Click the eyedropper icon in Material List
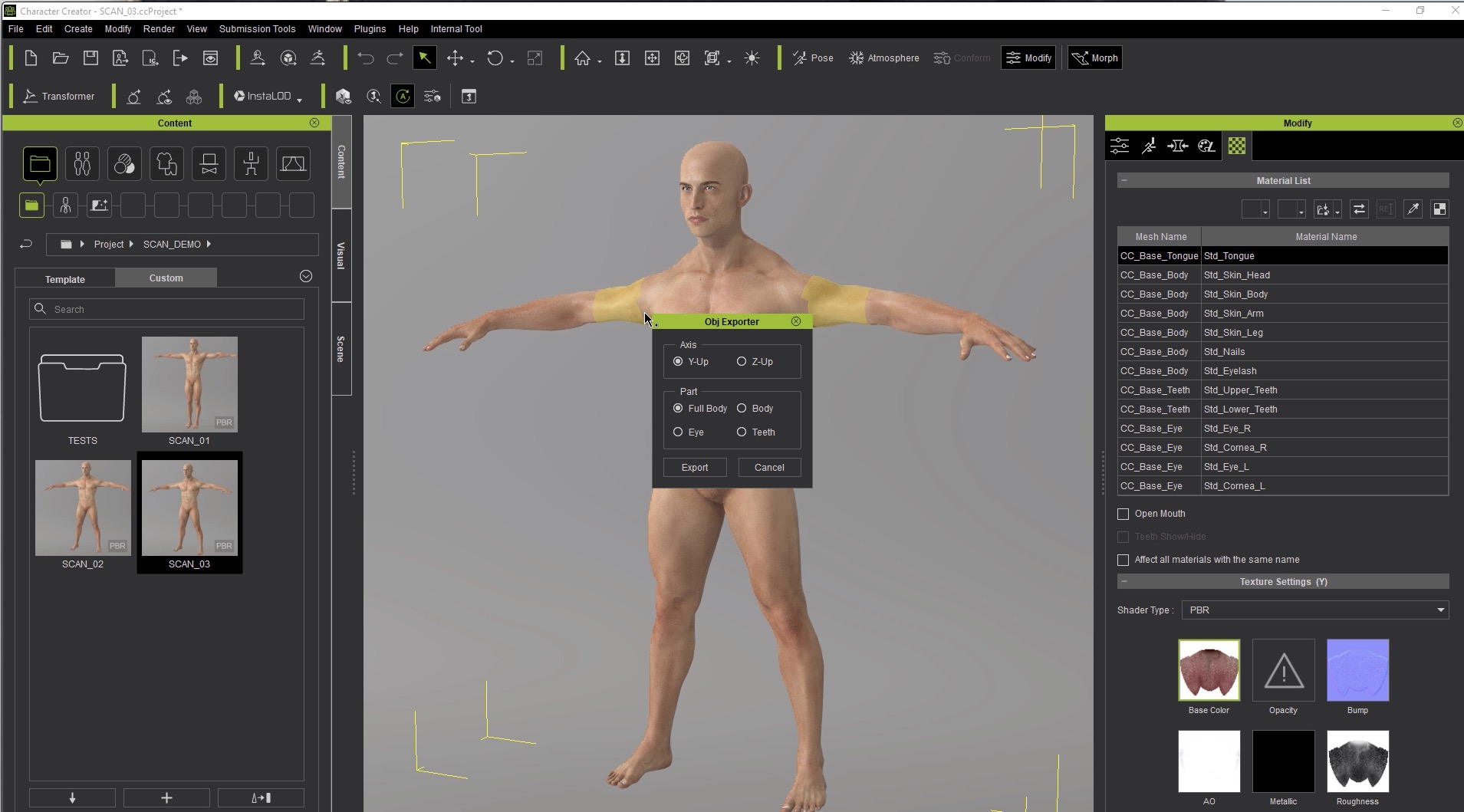Viewport: 1464px width, 812px height. (x=1413, y=209)
